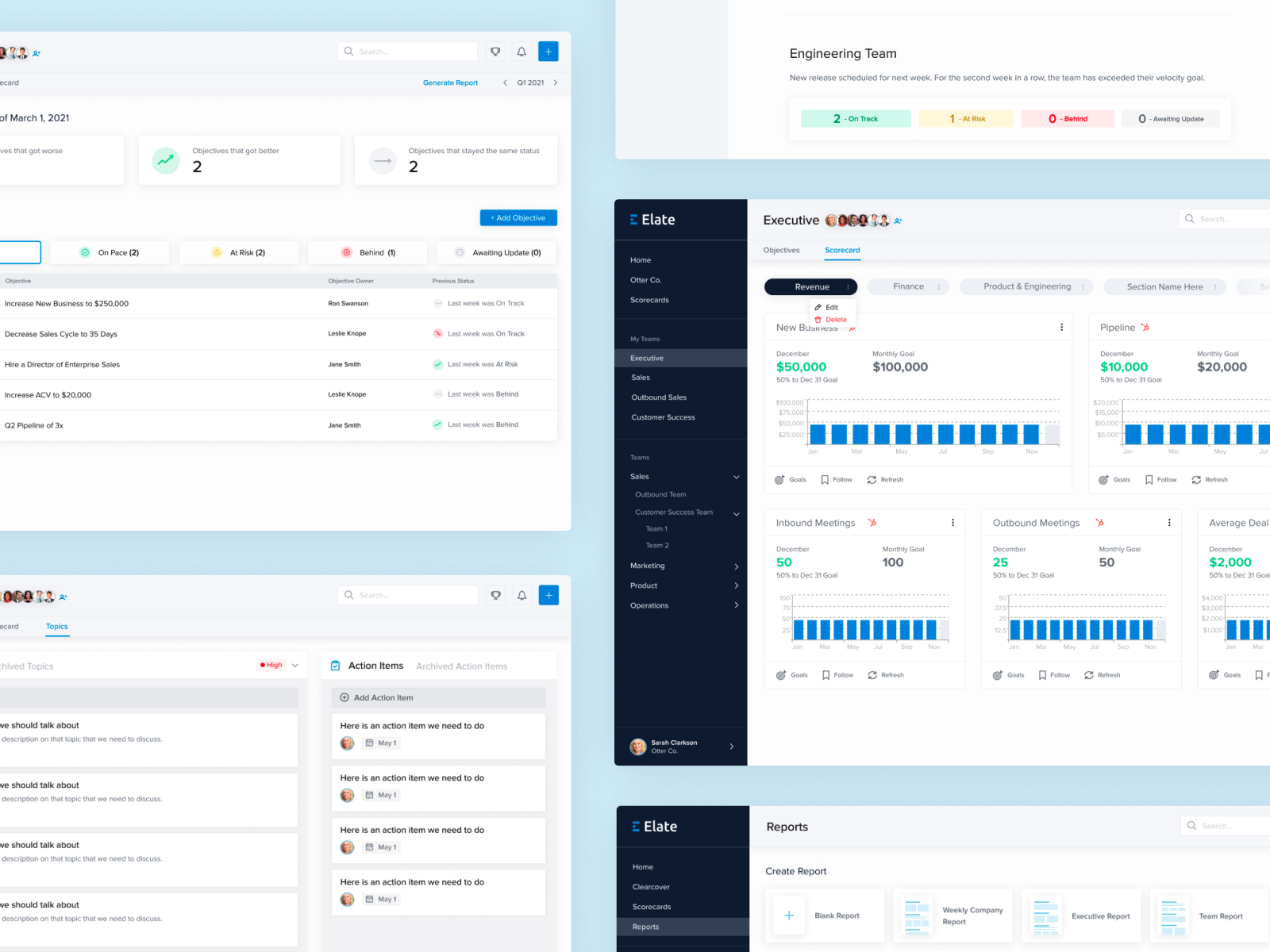The image size is (1270, 952).
Task: Toggle the Awaiting Update (0) filter
Action: (496, 252)
